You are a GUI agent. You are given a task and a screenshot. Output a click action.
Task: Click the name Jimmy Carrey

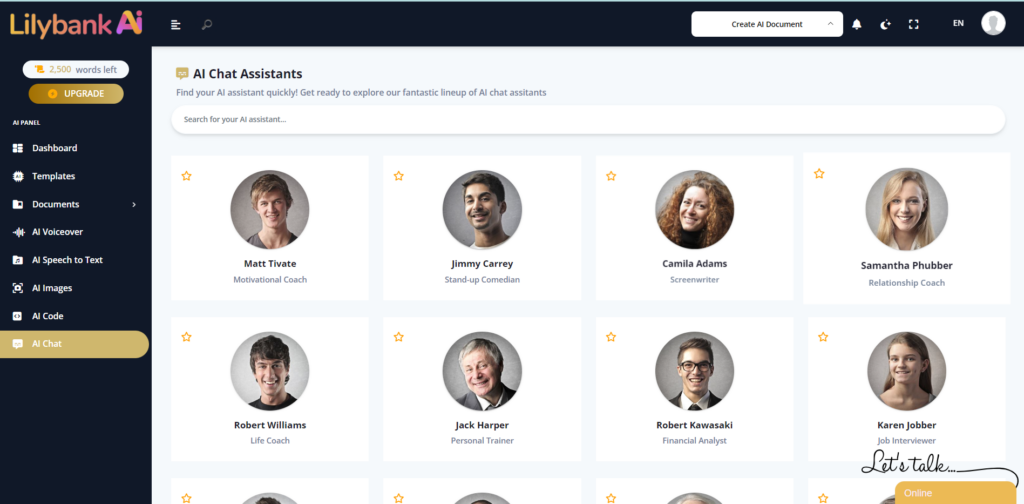pos(482,264)
